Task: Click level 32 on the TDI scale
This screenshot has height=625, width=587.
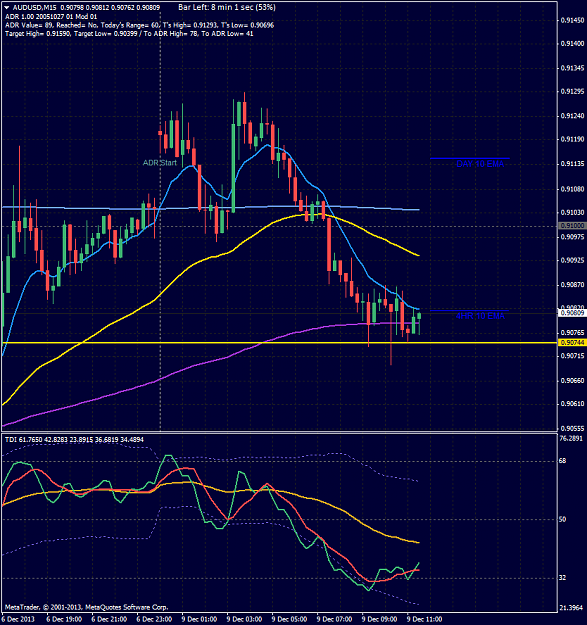Action: (x=563, y=578)
